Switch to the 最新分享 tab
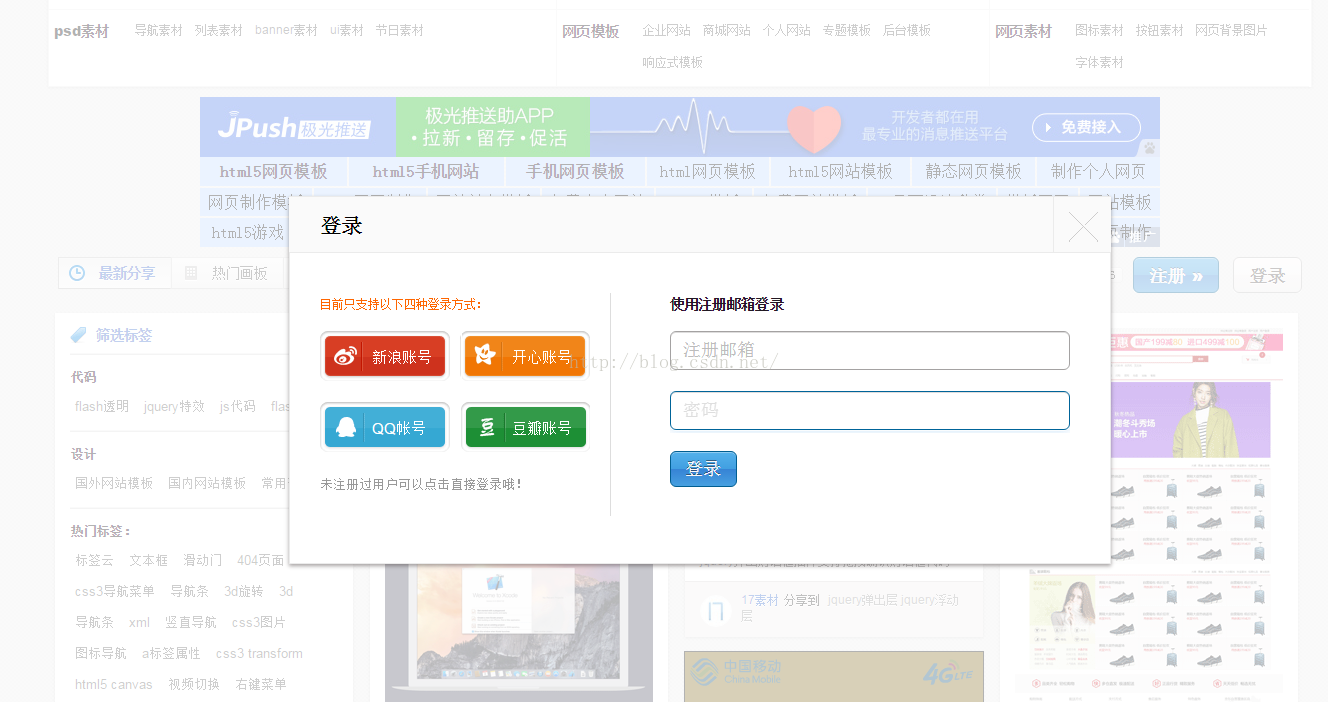 [x=114, y=273]
